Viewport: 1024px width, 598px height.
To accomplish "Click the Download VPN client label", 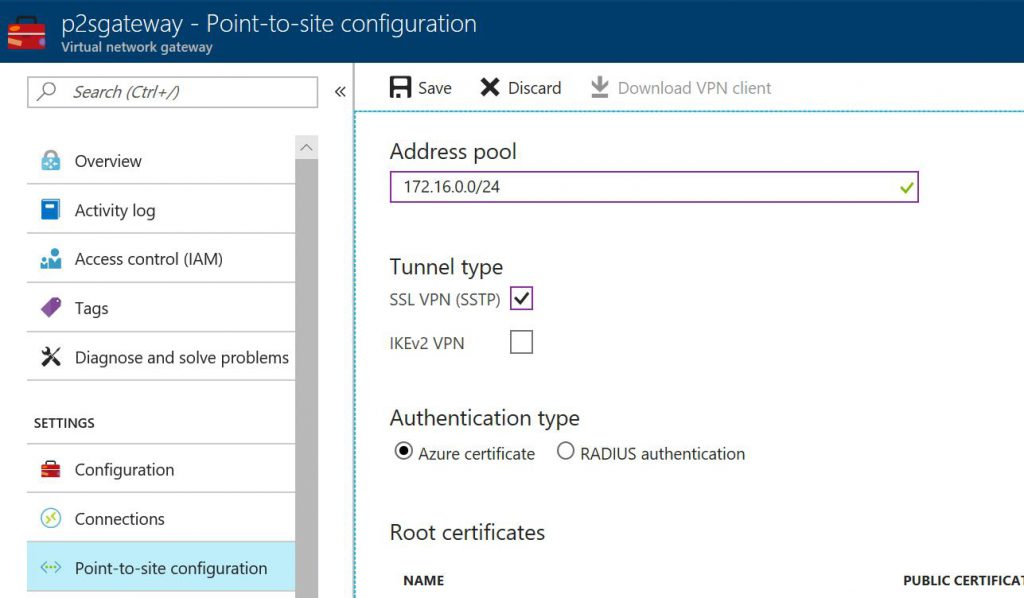I will (694, 88).
